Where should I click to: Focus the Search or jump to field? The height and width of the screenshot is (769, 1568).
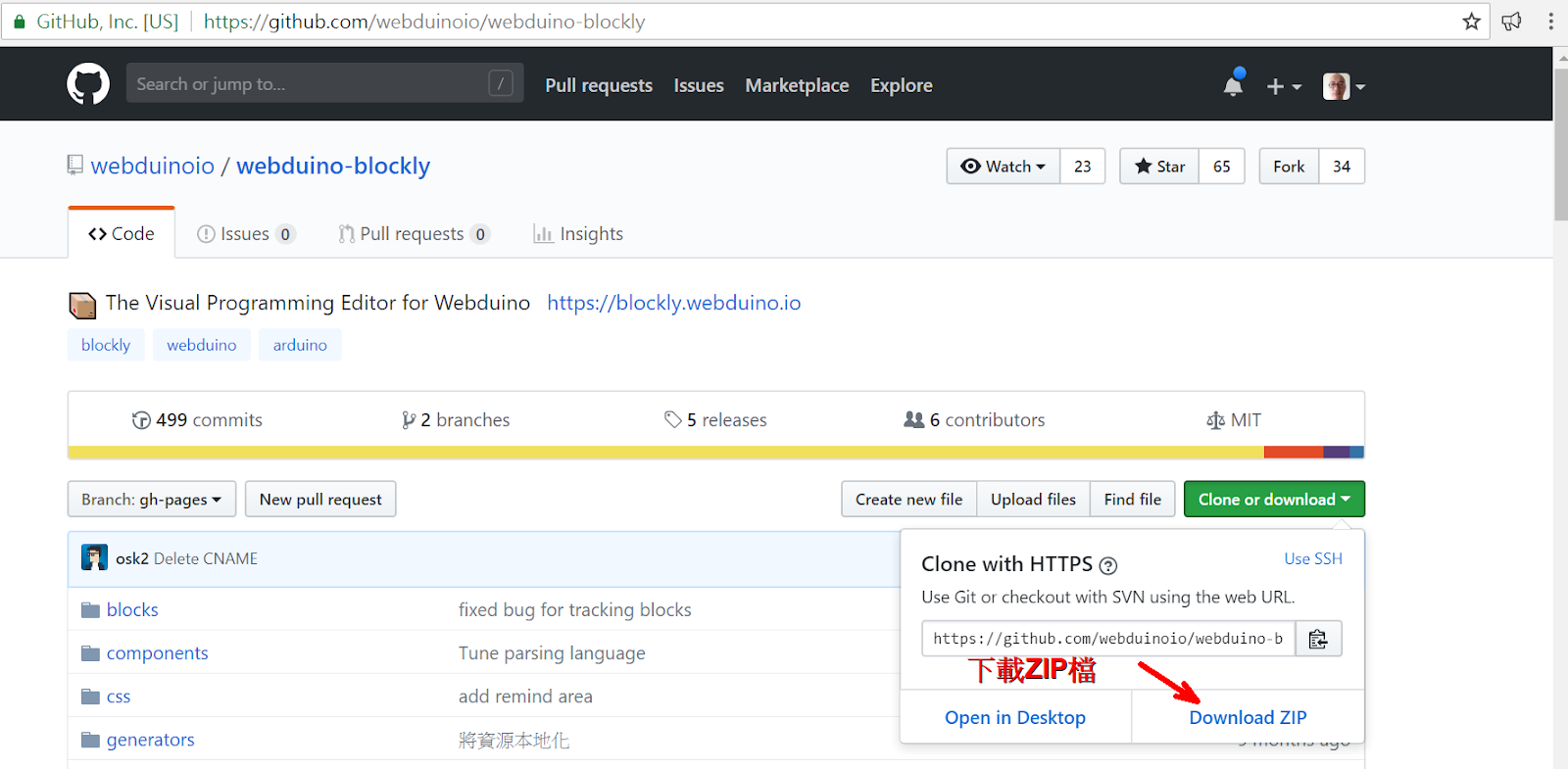point(324,84)
